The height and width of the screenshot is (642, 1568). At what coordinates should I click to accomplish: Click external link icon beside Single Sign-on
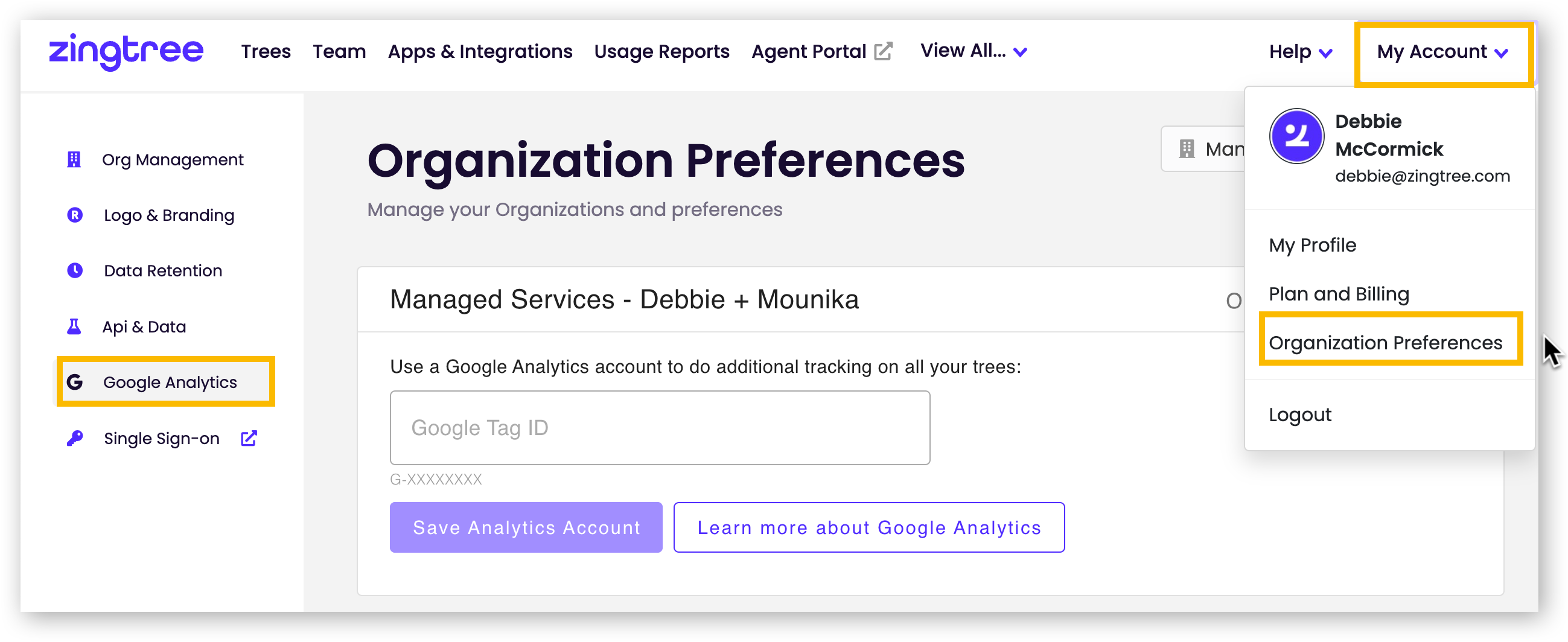pos(249,438)
